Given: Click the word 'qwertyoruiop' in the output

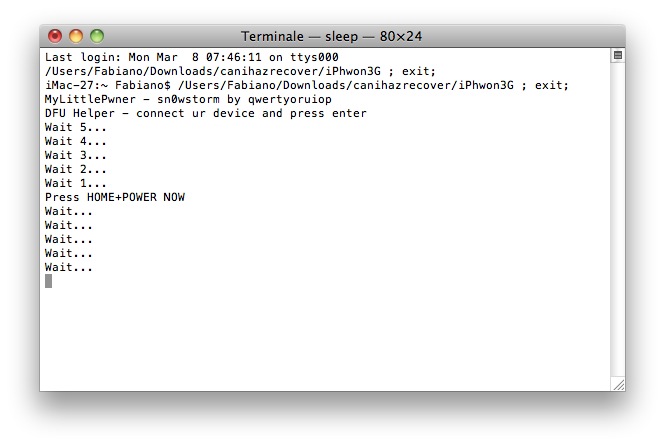Looking at the screenshot, I should [290, 100].
